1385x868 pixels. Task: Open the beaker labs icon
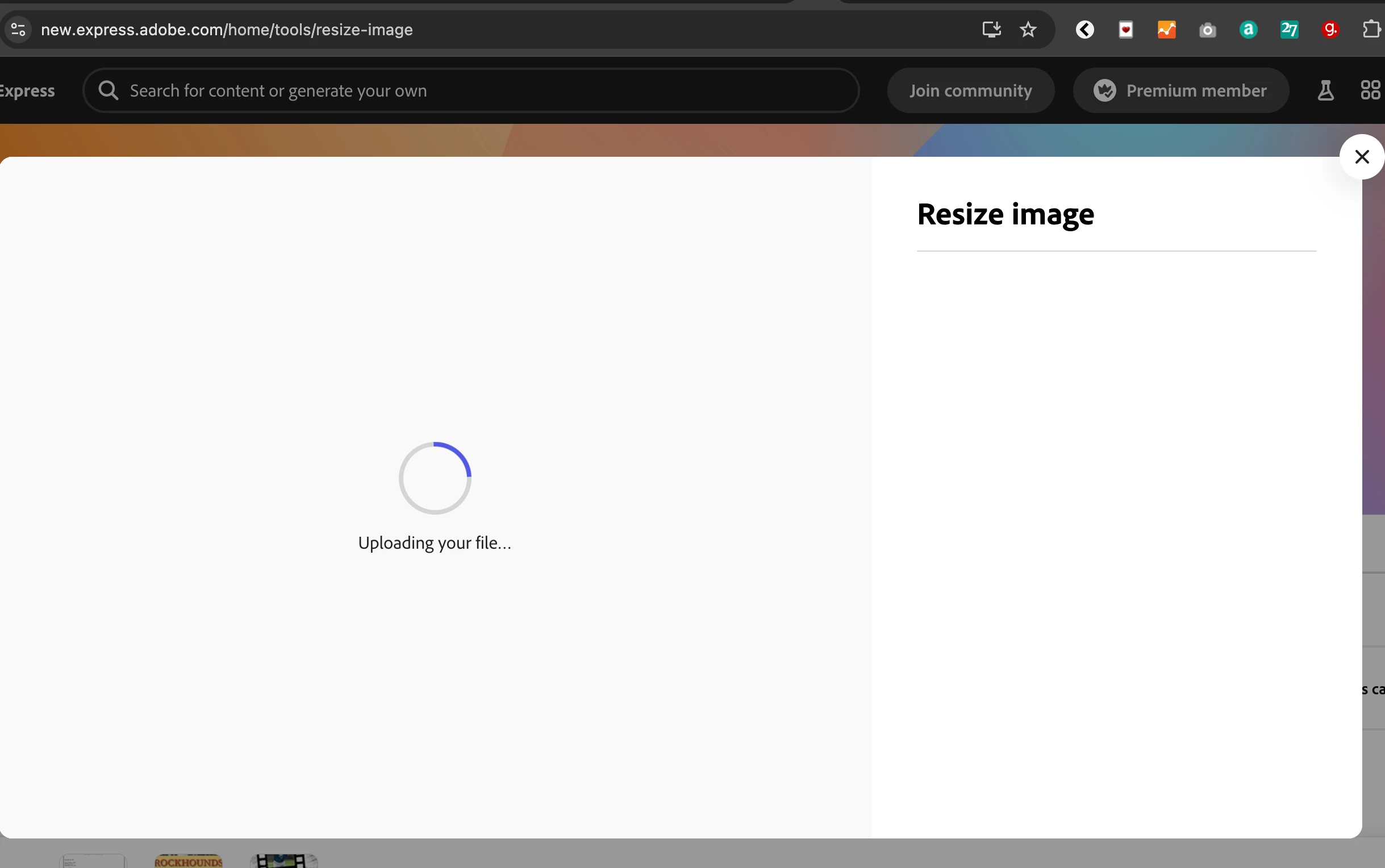pyautogui.click(x=1325, y=91)
